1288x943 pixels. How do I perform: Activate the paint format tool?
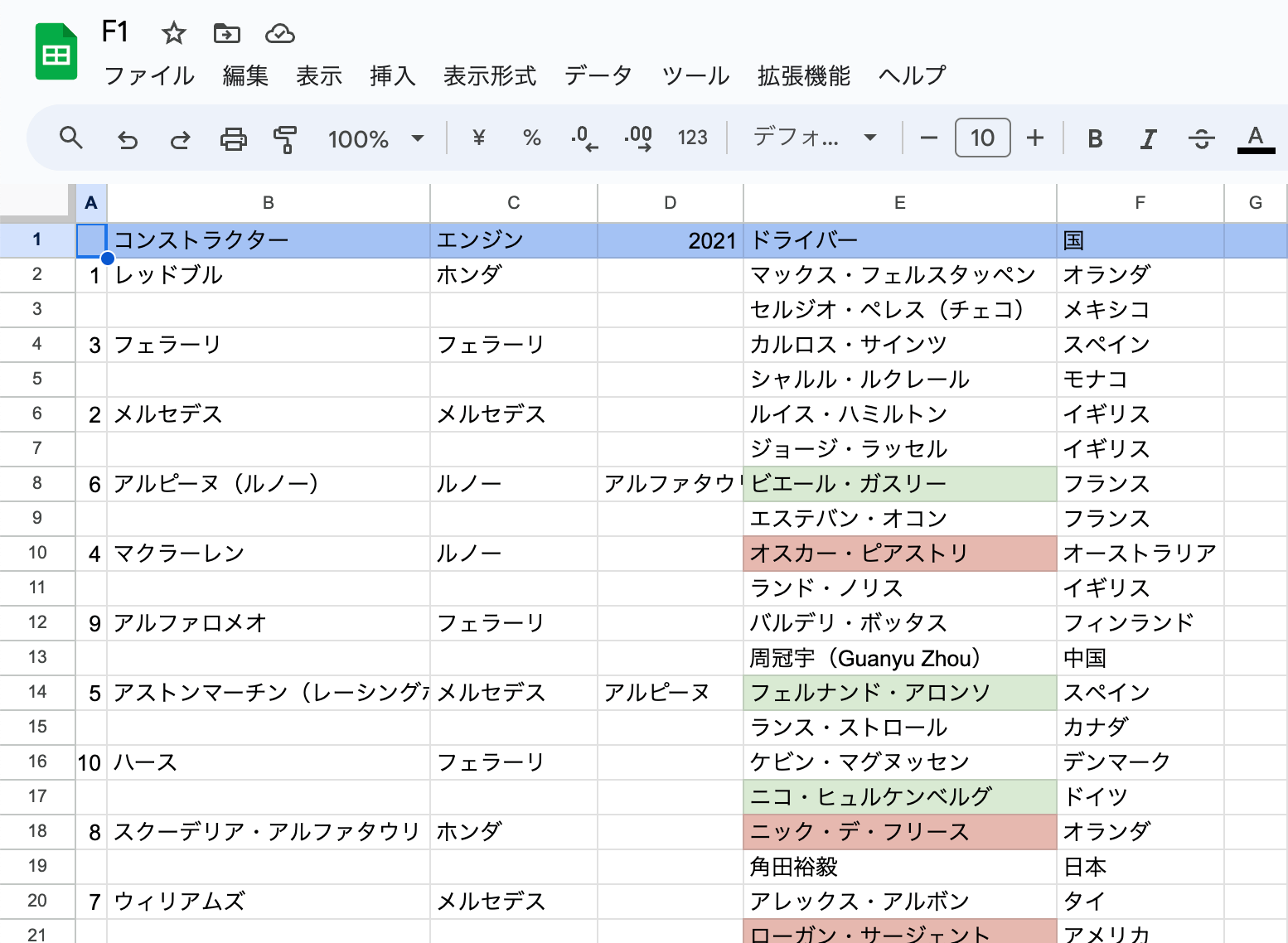(x=285, y=138)
